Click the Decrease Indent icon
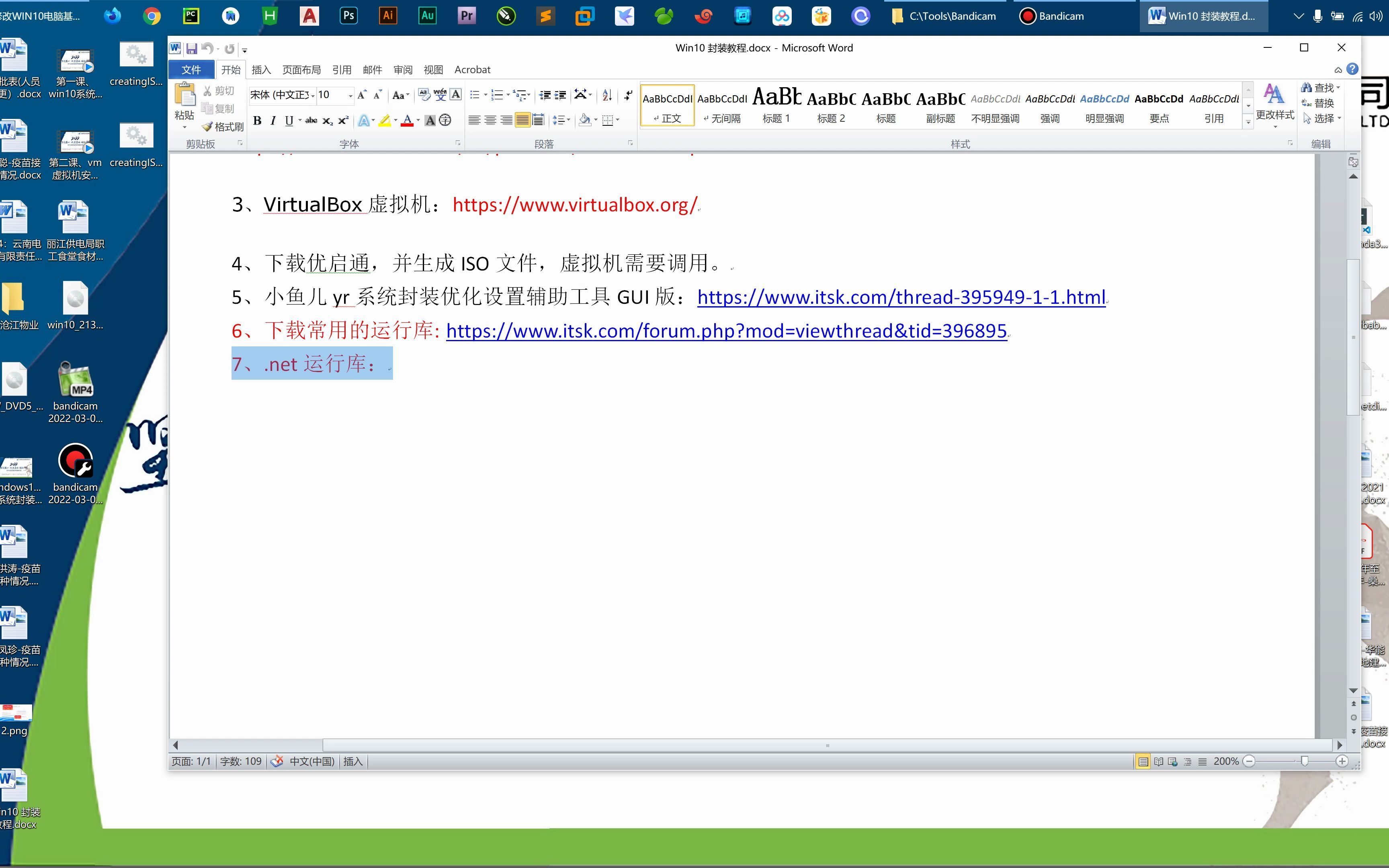1389x868 pixels. point(545,95)
